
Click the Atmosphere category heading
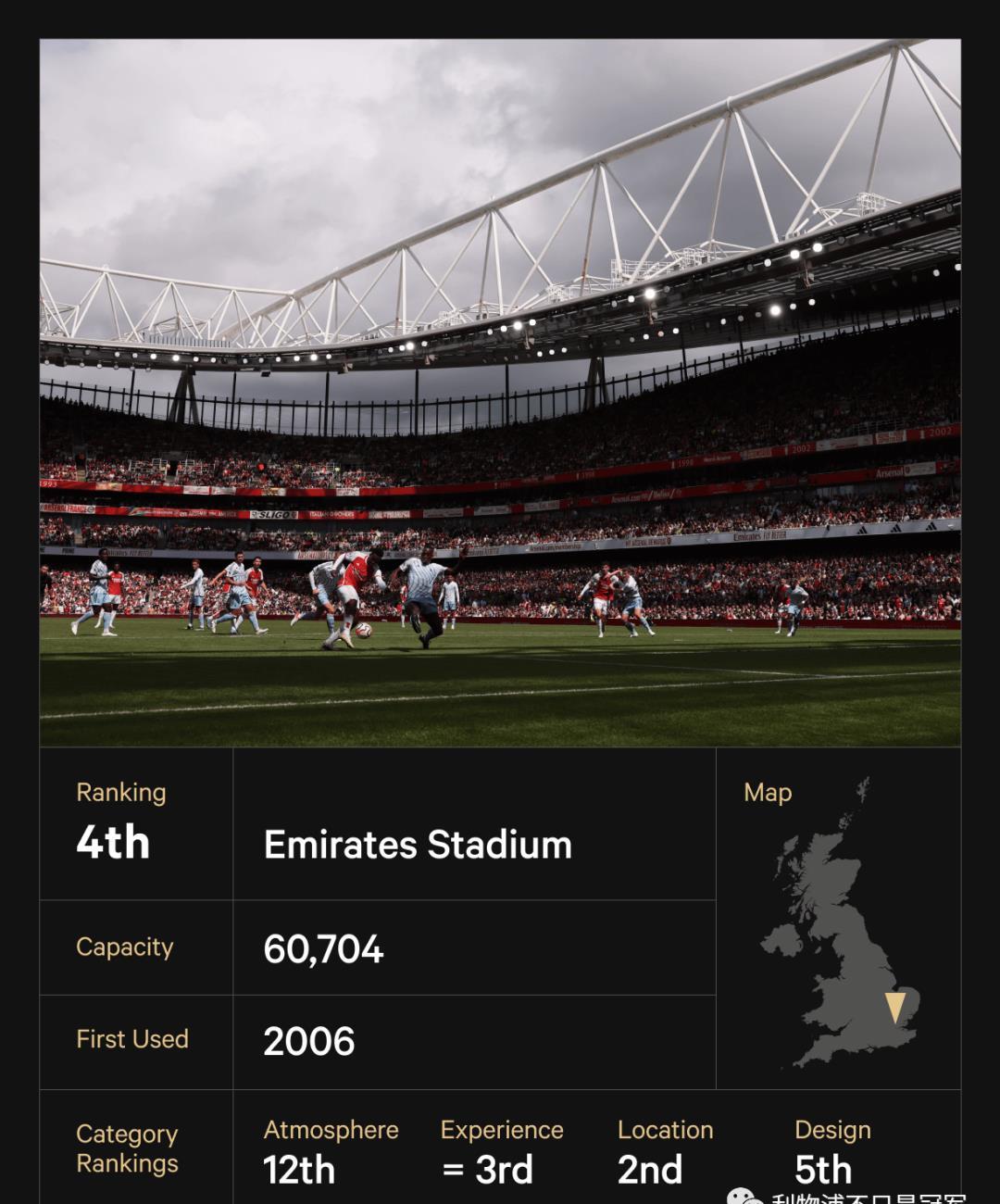pos(331,1130)
